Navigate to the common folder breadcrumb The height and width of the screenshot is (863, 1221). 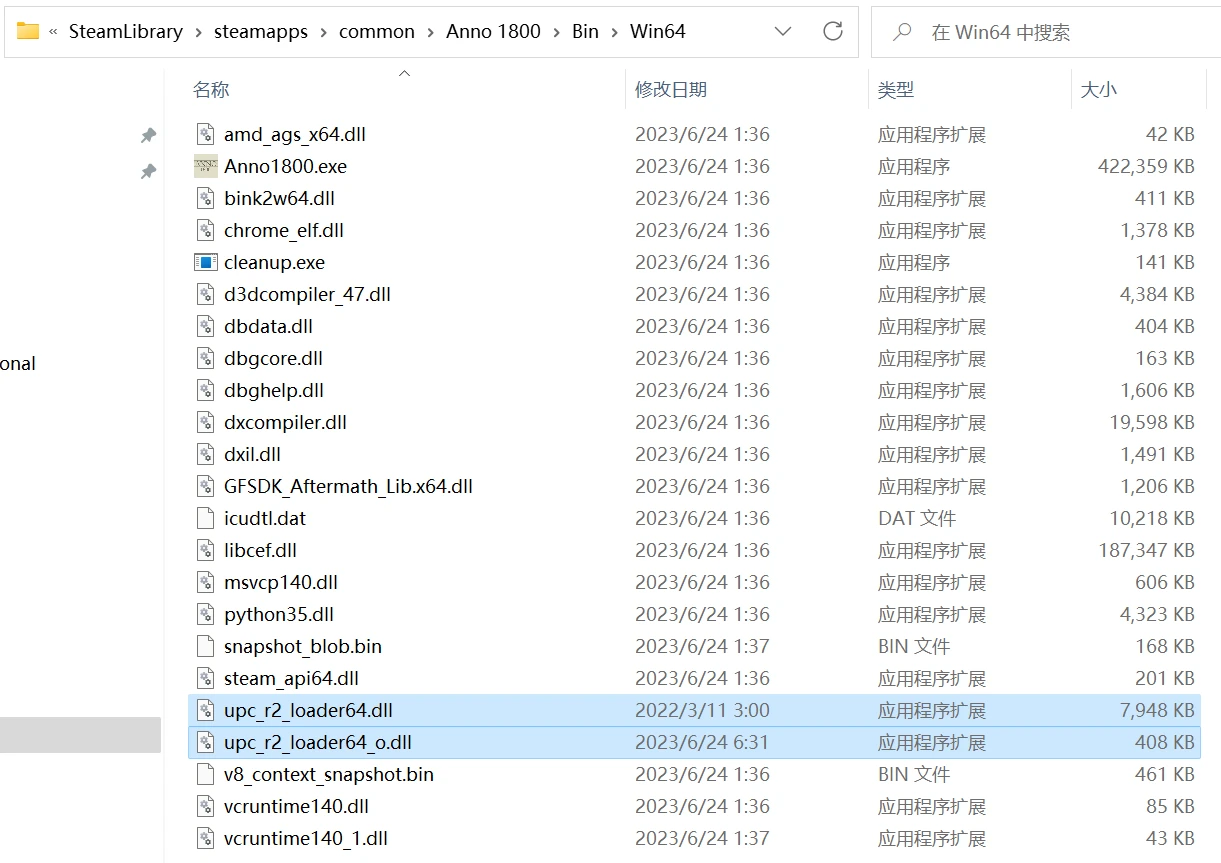[377, 32]
